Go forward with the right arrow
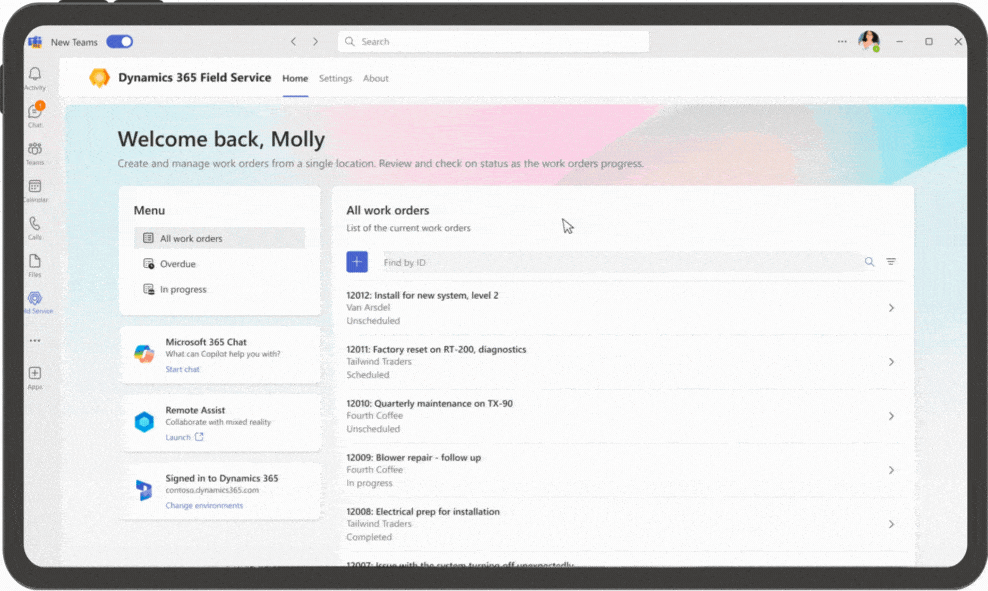988x591 pixels. (x=316, y=42)
